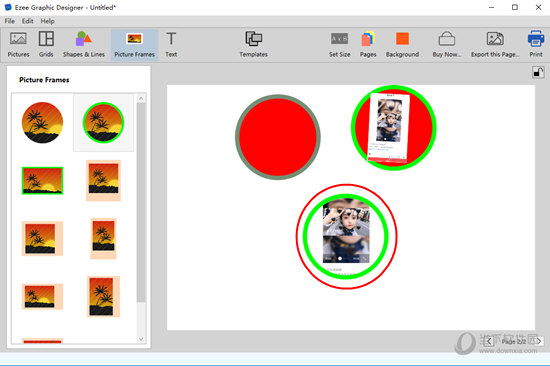This screenshot has width=550, height=366.
Task: Choose the square peach frame in third row left
Action: click(x=42, y=239)
